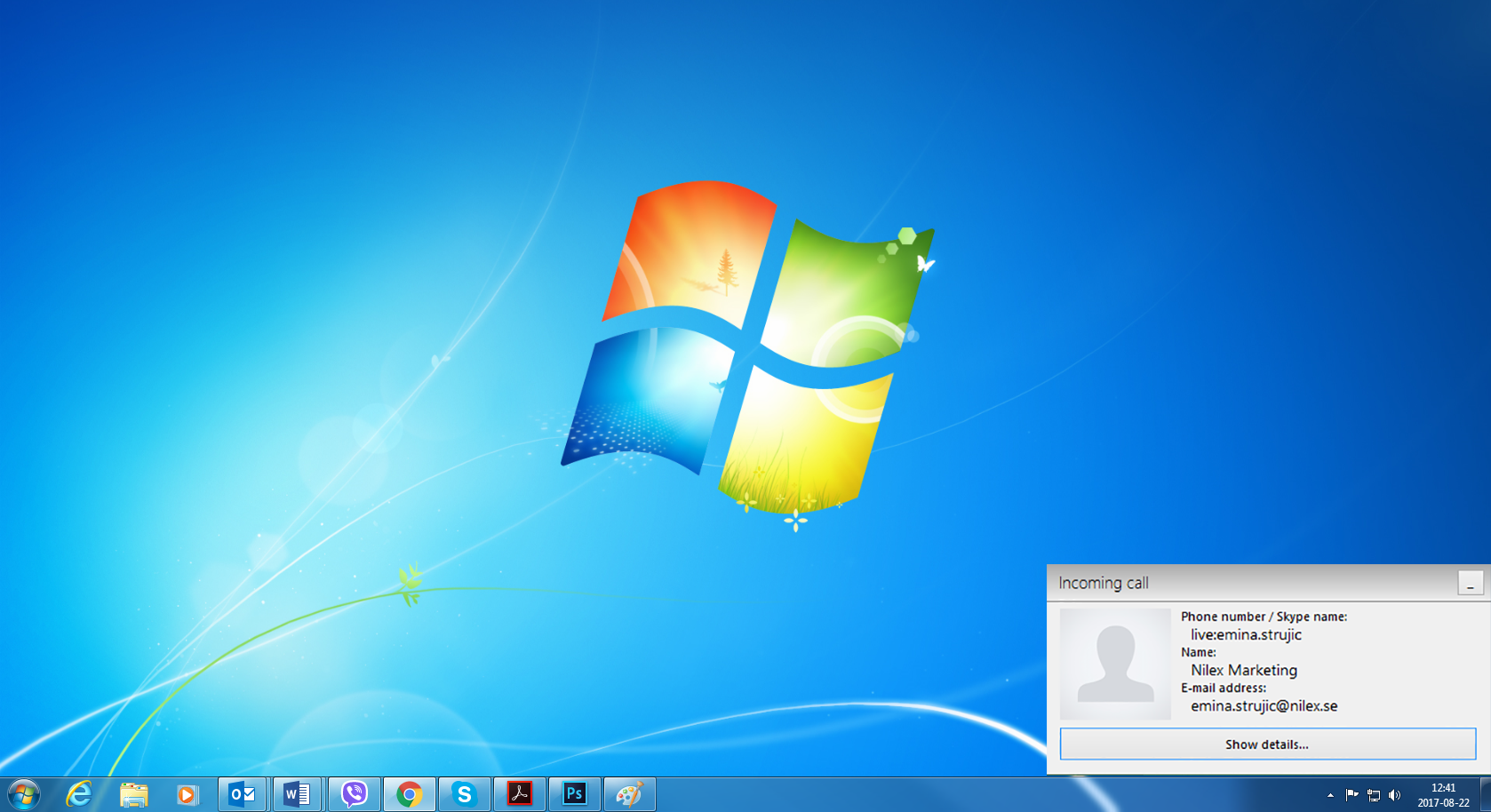Open Action Center flag icon
The image size is (1491, 812).
(1351, 795)
